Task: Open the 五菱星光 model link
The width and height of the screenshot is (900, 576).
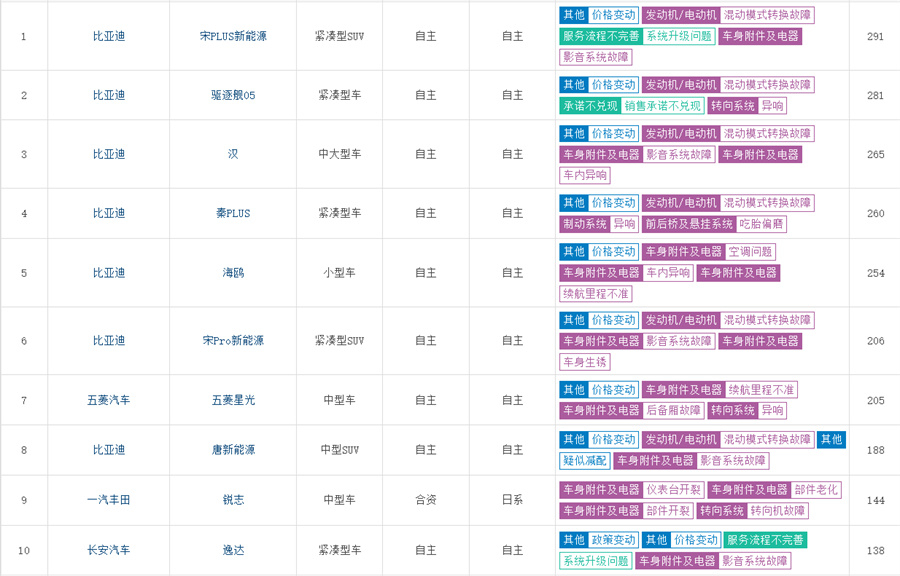Action: 233,400
